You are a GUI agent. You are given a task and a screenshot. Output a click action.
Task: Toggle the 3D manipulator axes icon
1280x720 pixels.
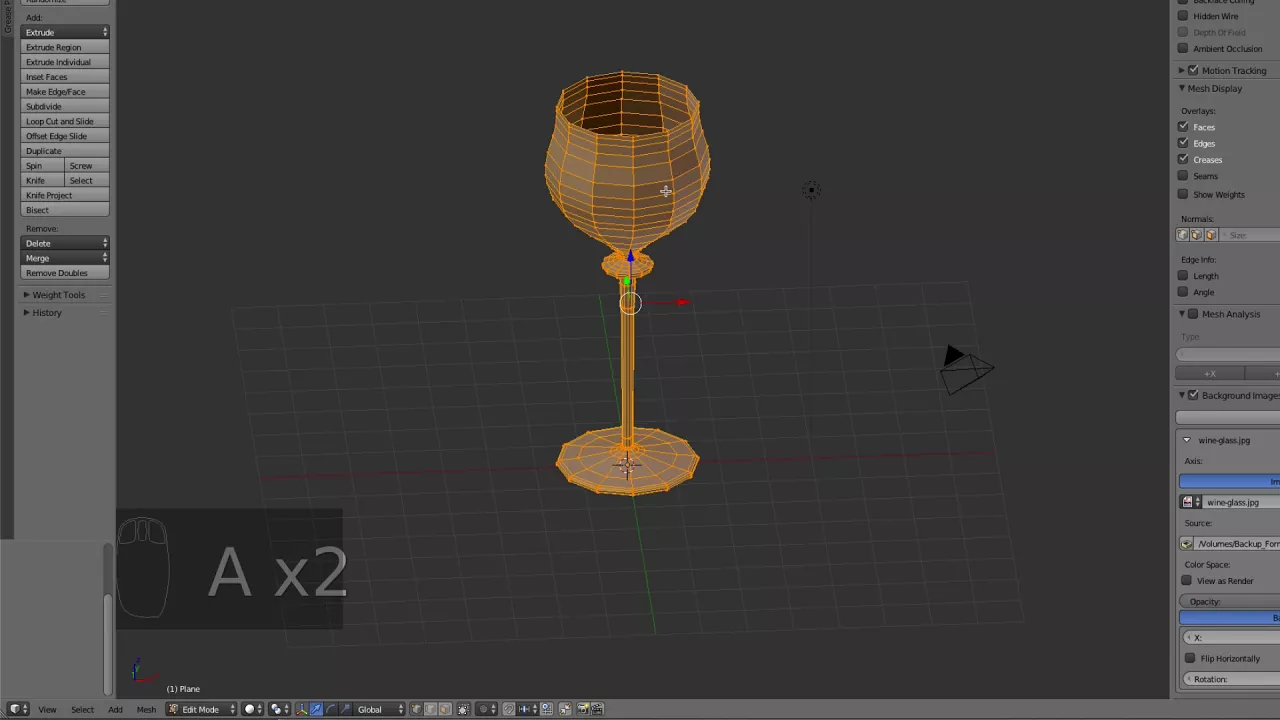coord(302,709)
